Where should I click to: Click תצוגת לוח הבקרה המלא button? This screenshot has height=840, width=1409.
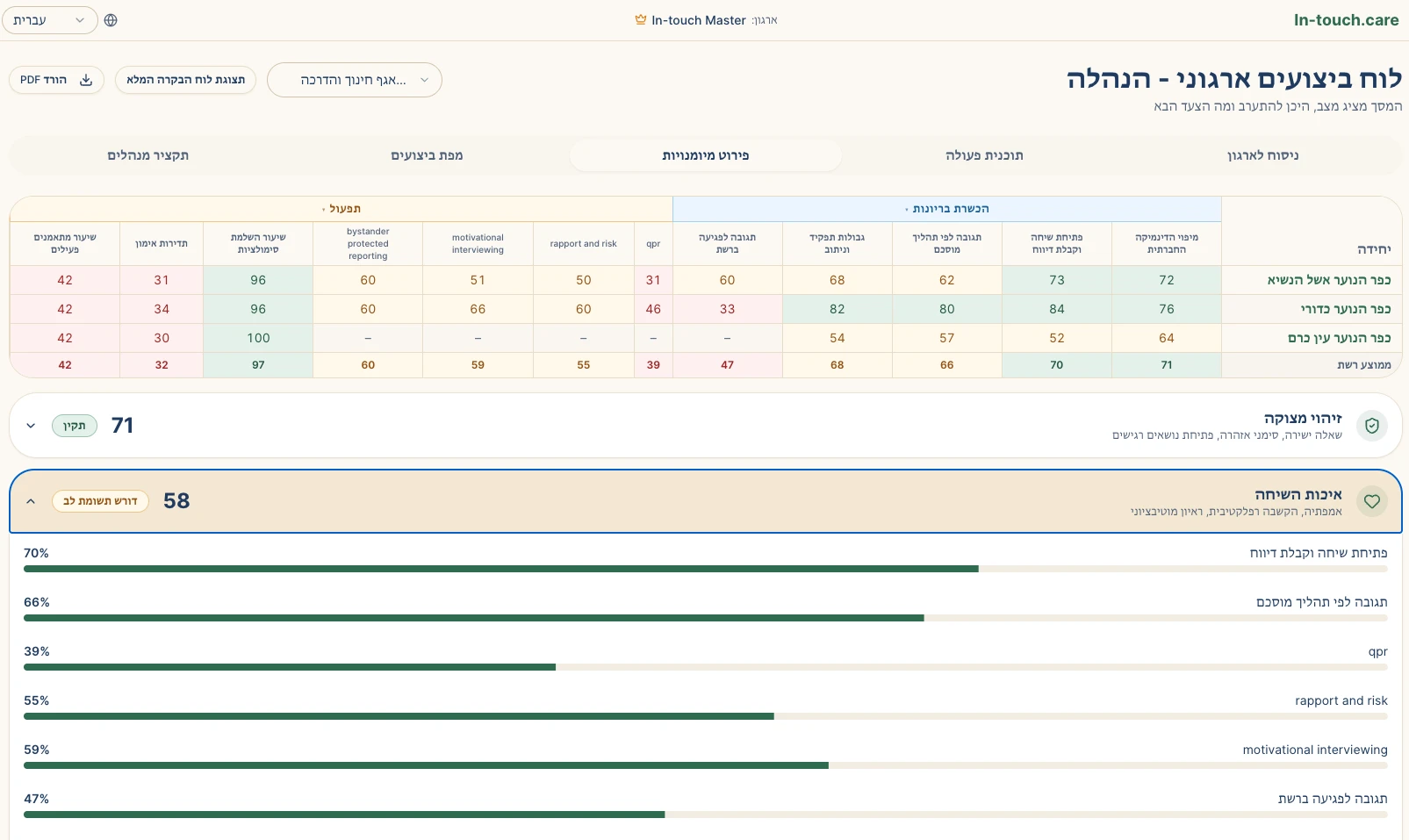click(x=185, y=80)
